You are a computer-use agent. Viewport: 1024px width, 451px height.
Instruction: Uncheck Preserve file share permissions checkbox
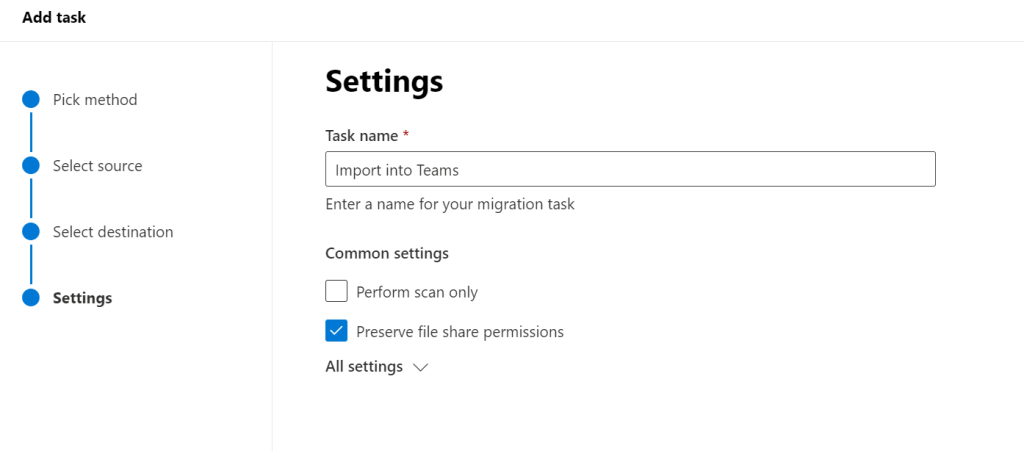pos(337,331)
